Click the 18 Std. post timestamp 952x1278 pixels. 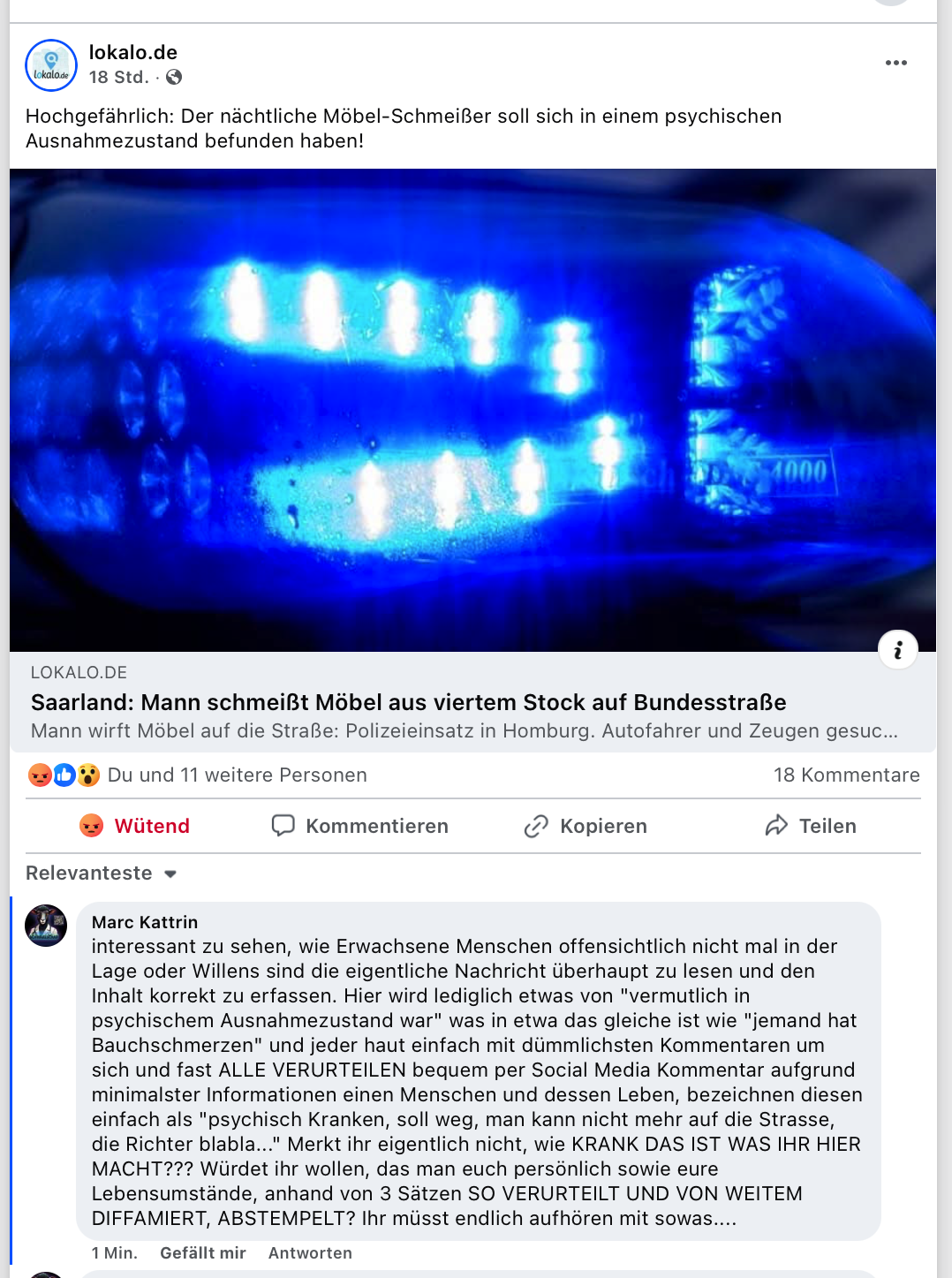click(118, 77)
